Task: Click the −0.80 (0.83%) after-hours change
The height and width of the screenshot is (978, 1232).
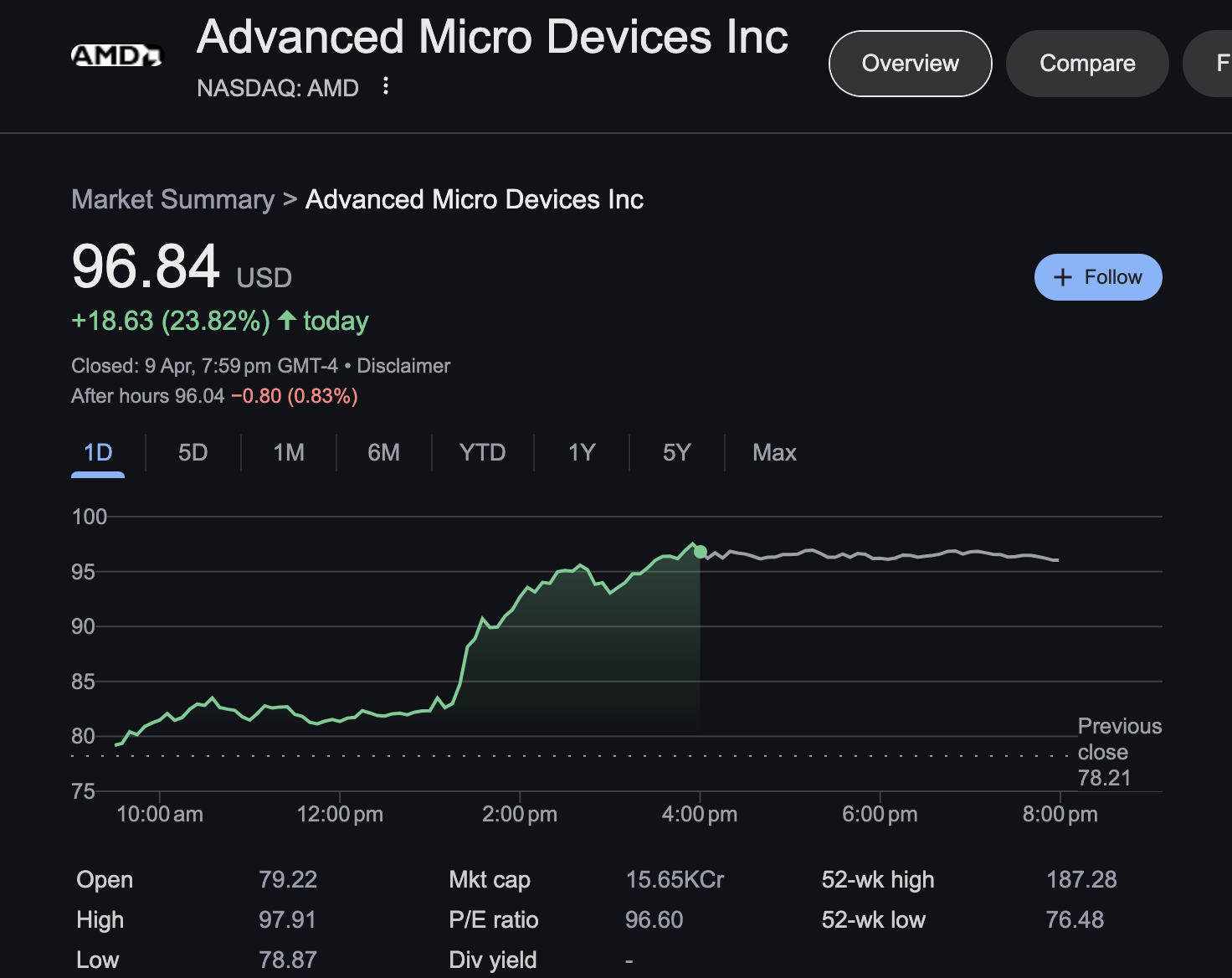Action: (295, 396)
